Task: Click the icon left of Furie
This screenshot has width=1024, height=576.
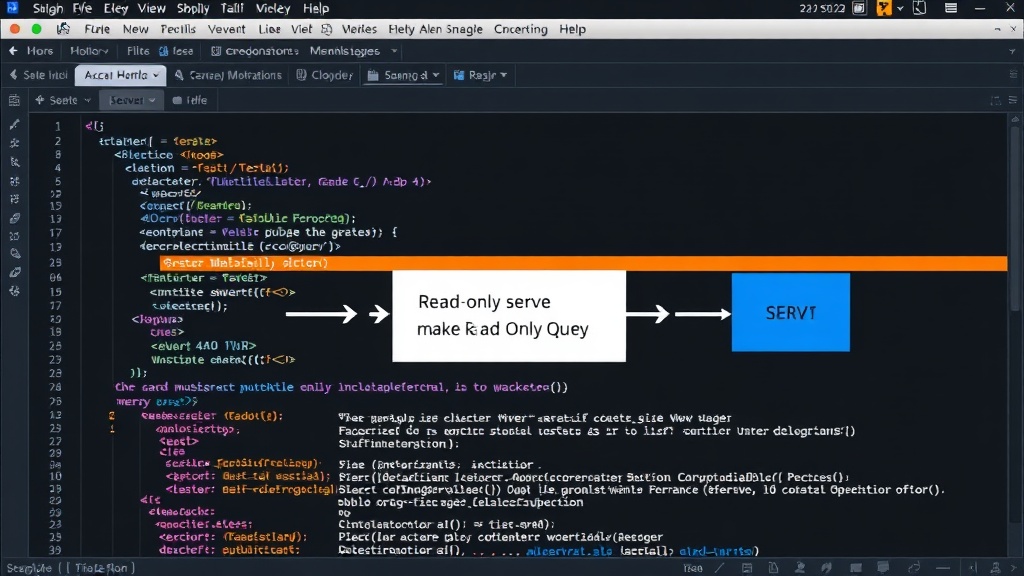Action: (63, 29)
